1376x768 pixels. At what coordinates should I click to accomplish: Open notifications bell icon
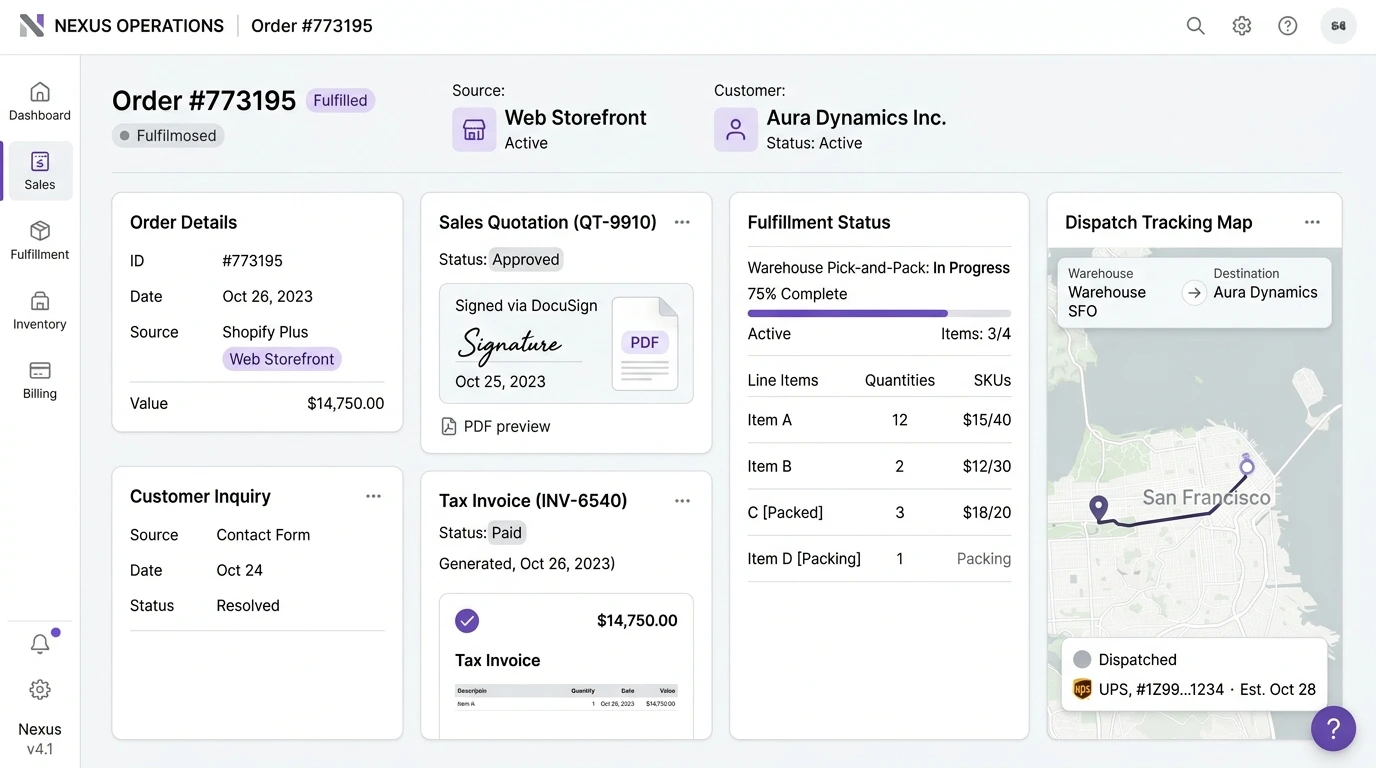[40, 644]
